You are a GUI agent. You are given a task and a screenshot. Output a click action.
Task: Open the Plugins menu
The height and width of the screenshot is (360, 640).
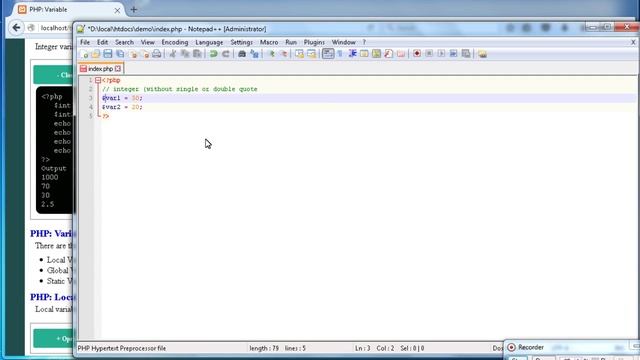314,42
